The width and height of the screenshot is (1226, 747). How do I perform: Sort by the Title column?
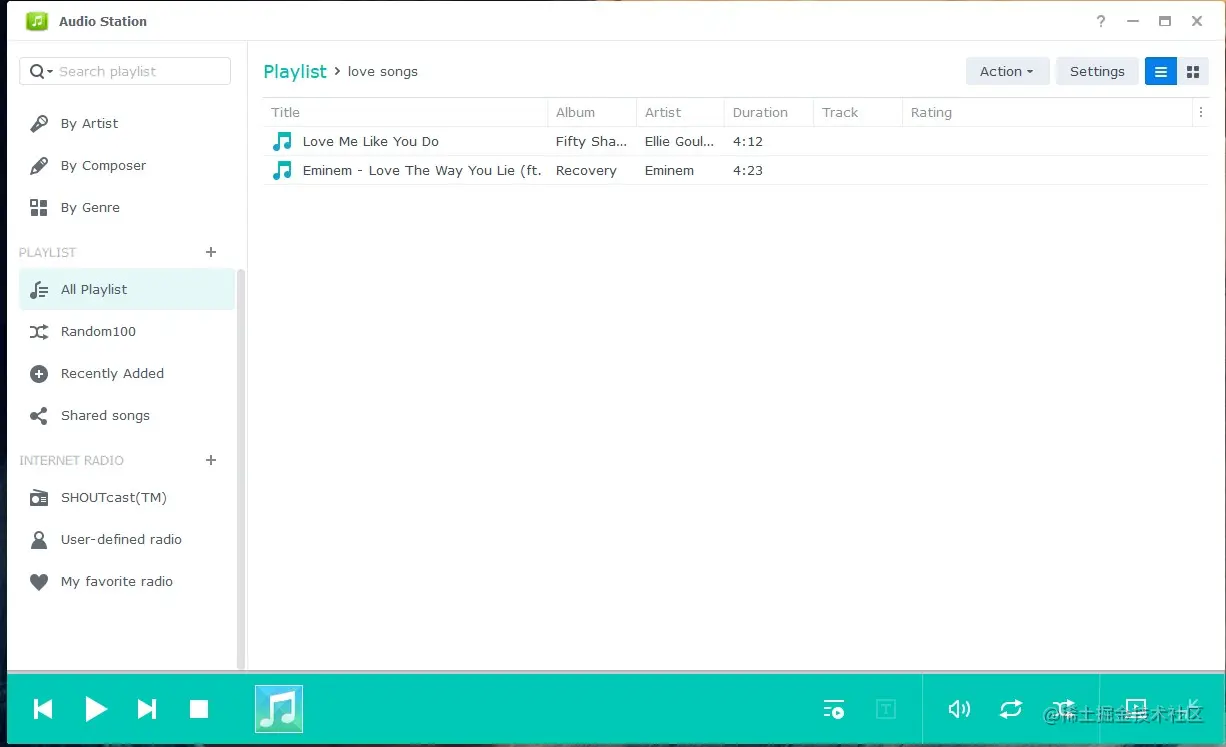pyautogui.click(x=405, y=112)
